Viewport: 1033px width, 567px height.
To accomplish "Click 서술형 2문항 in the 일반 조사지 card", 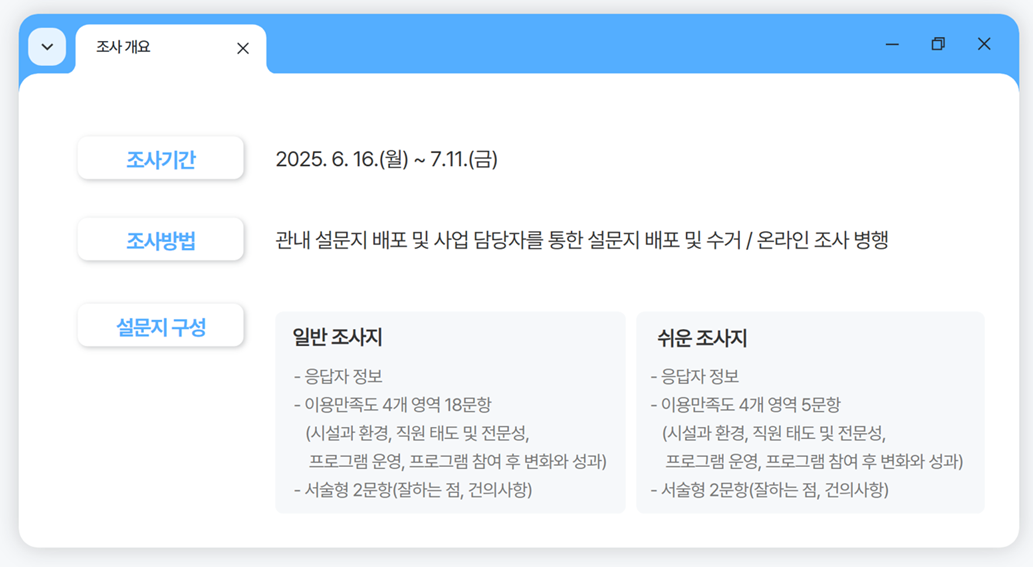I will 413,489.
